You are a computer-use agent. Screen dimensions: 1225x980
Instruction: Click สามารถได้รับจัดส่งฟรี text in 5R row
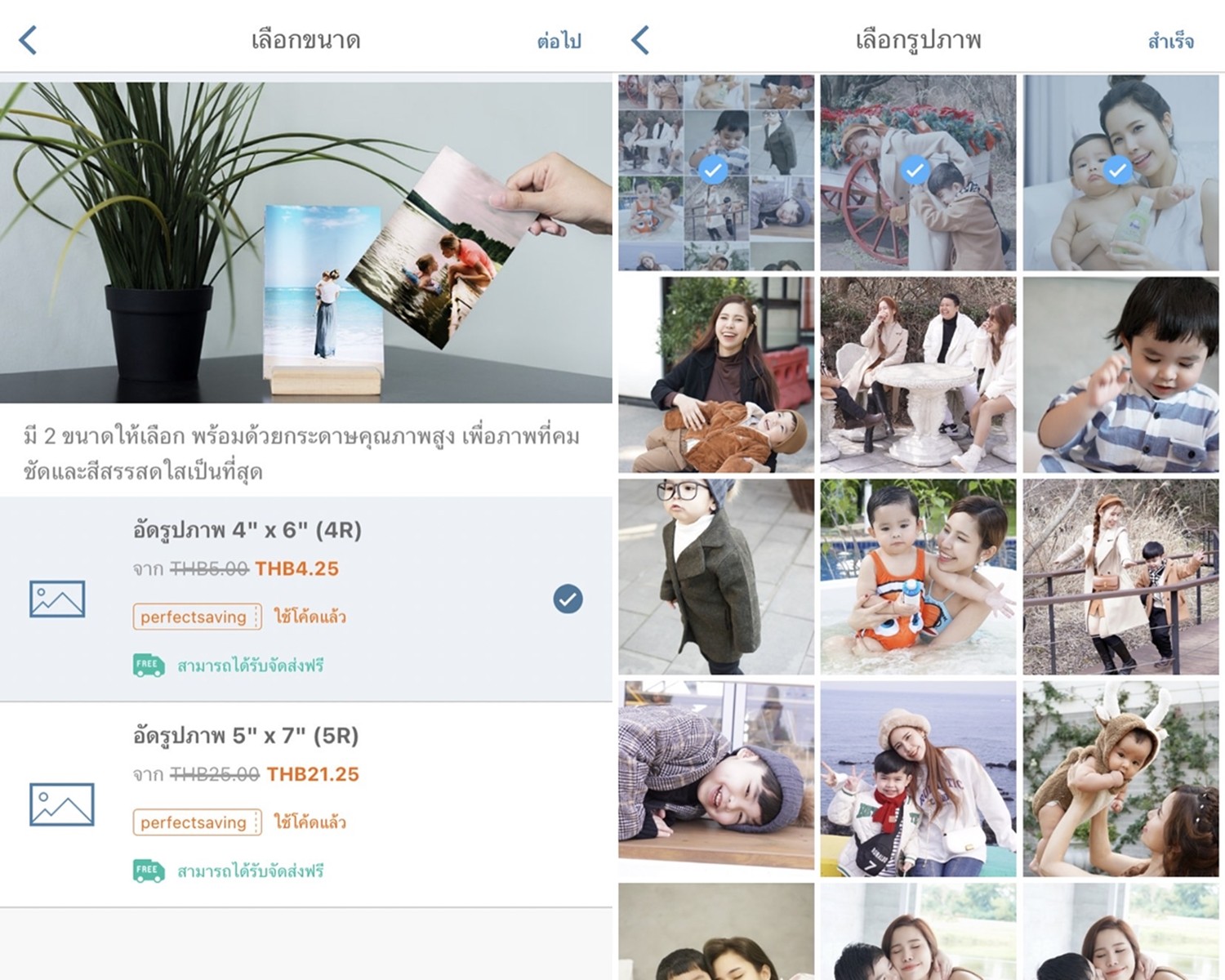(x=251, y=871)
